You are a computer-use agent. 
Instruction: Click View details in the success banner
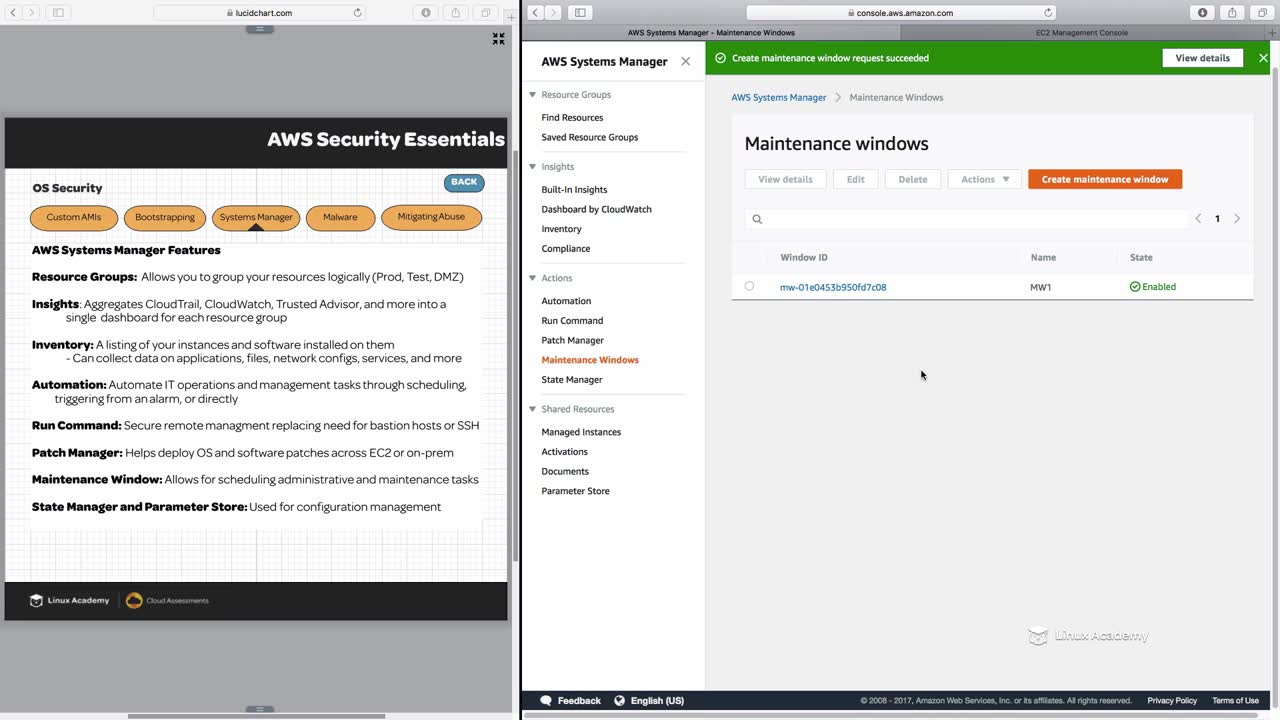(1202, 58)
